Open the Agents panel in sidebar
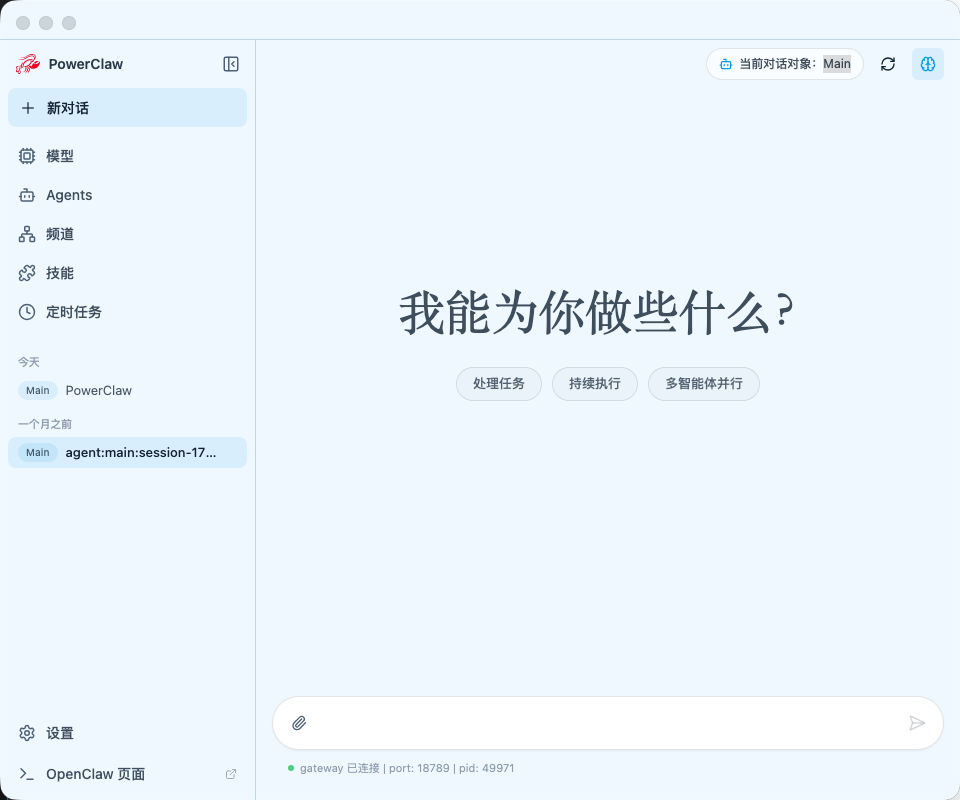Image resolution: width=960 pixels, height=800 pixels. (68, 195)
